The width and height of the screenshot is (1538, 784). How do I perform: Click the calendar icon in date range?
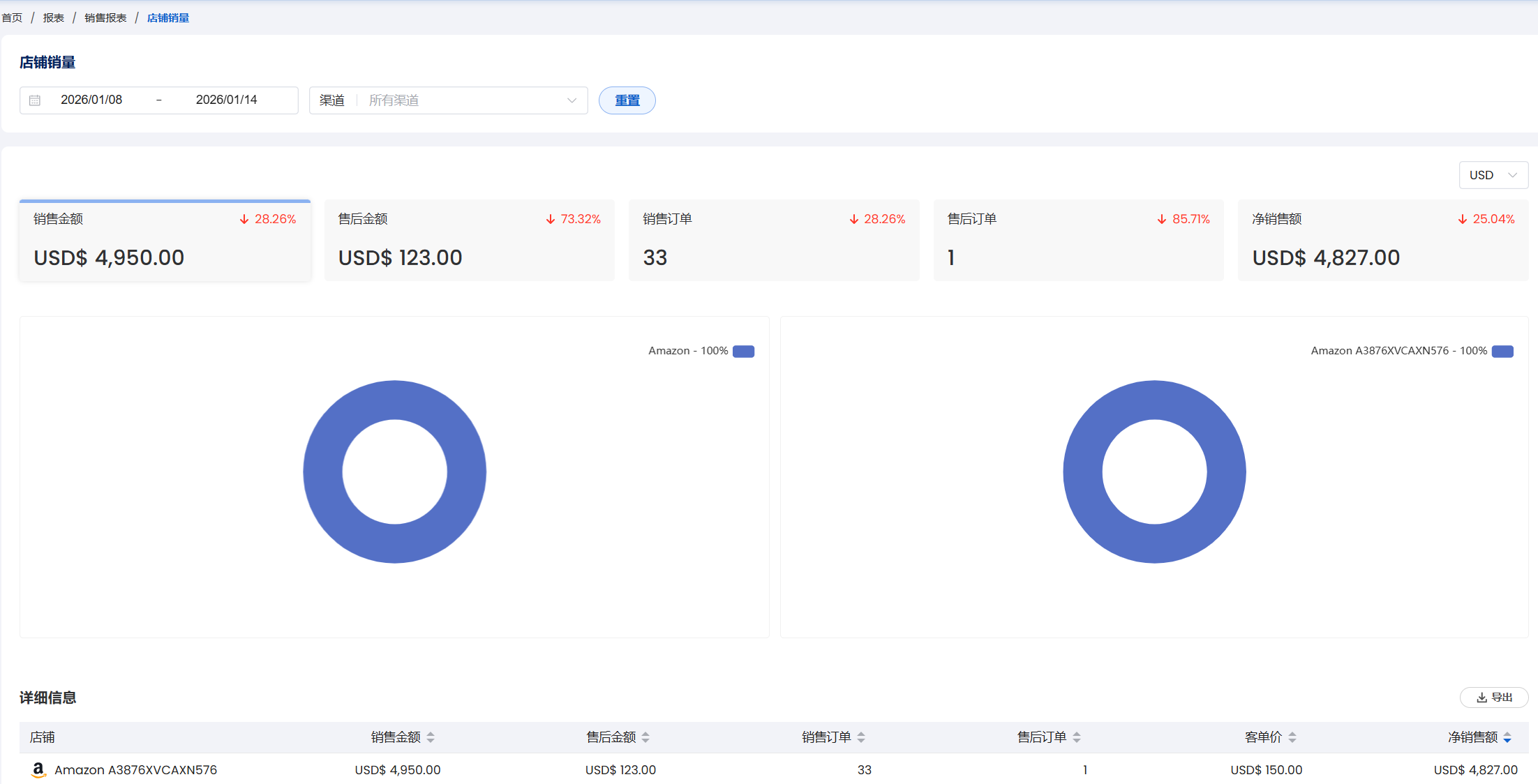[x=35, y=100]
